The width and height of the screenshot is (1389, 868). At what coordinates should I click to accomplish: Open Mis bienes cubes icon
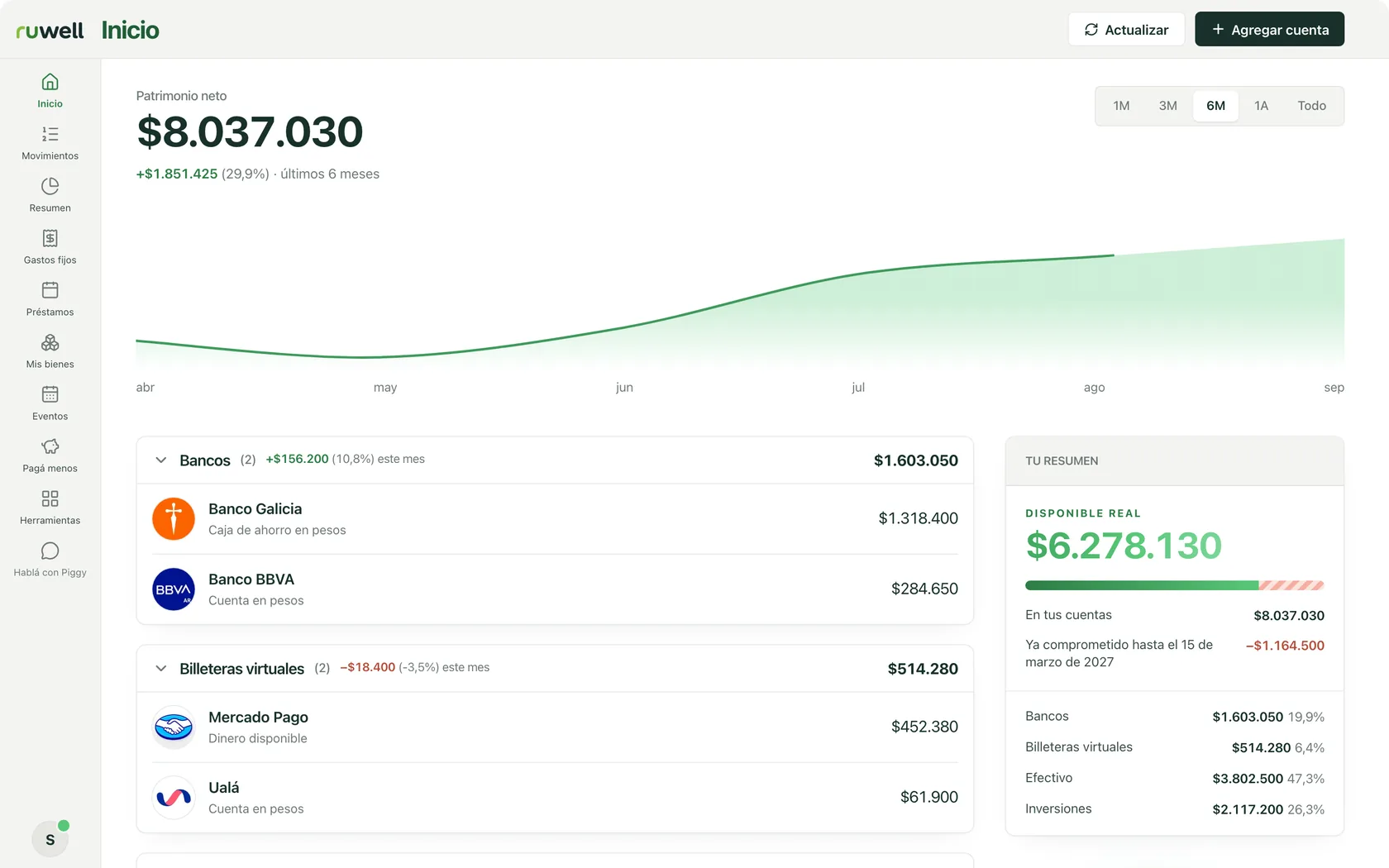[50, 342]
